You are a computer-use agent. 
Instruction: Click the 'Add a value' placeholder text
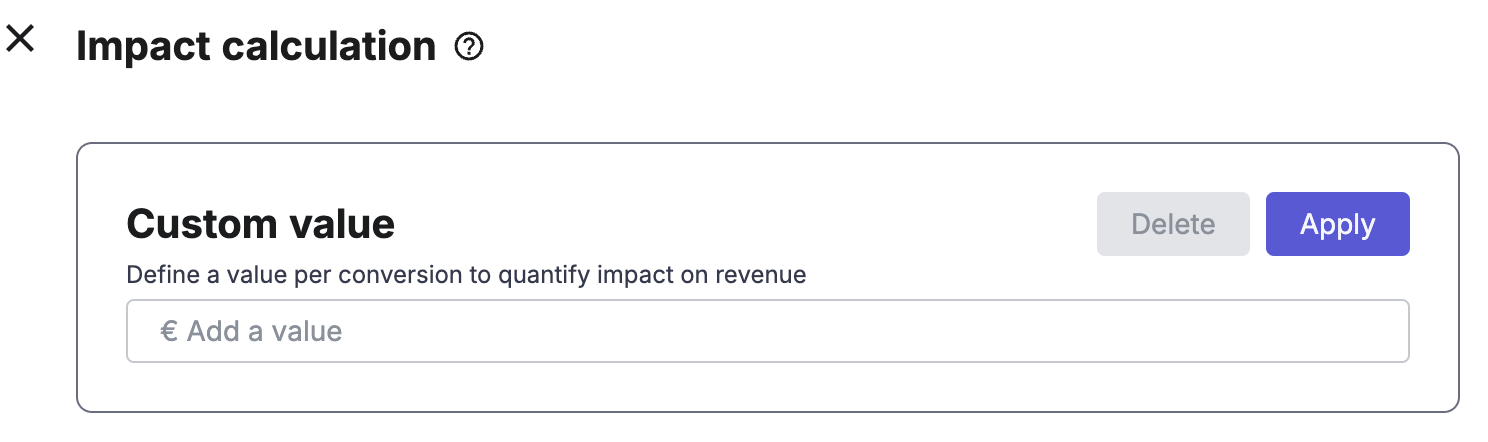point(265,331)
